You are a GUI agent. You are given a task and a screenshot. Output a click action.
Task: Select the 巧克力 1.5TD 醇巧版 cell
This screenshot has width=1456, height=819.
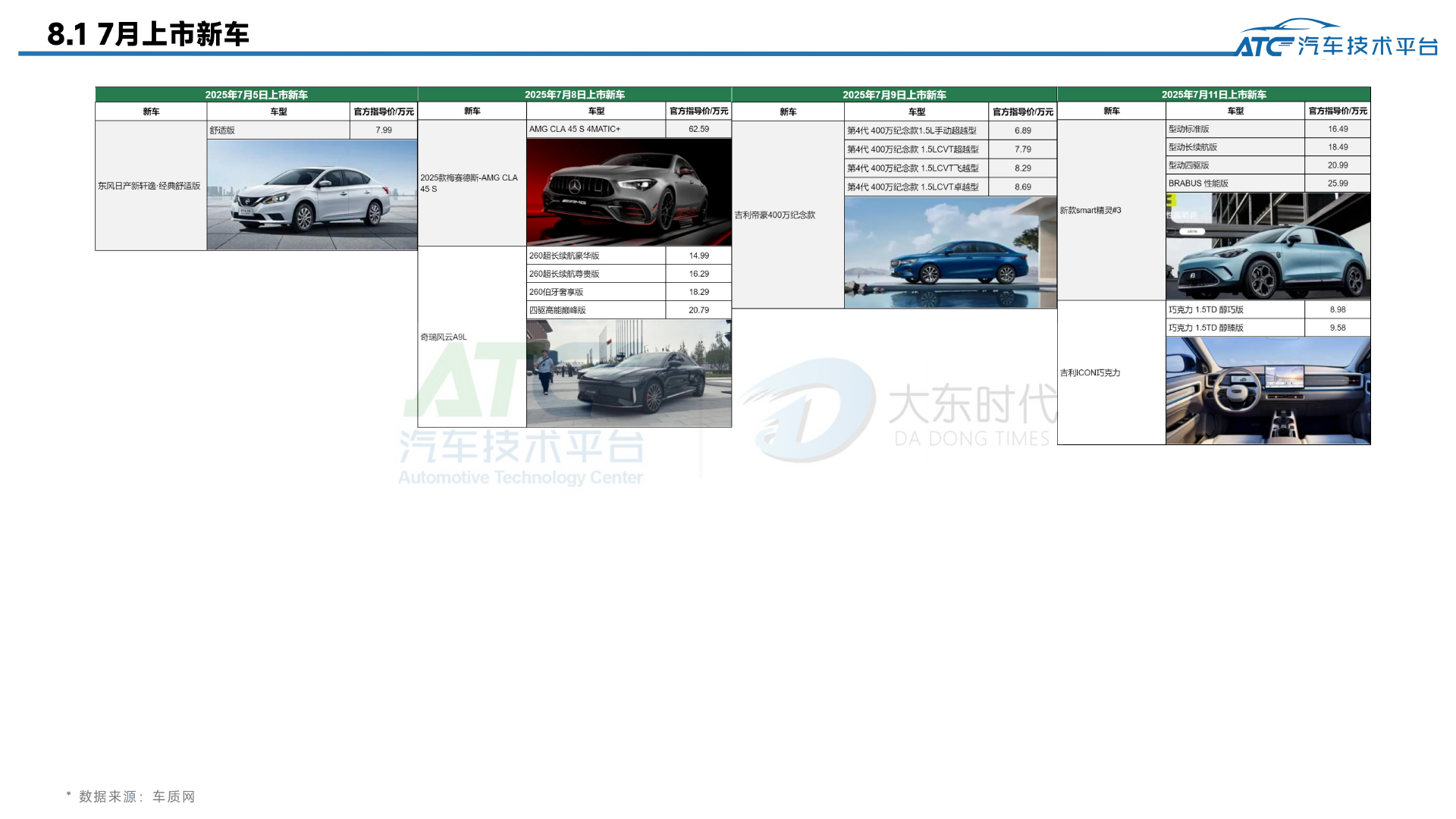tap(1235, 309)
